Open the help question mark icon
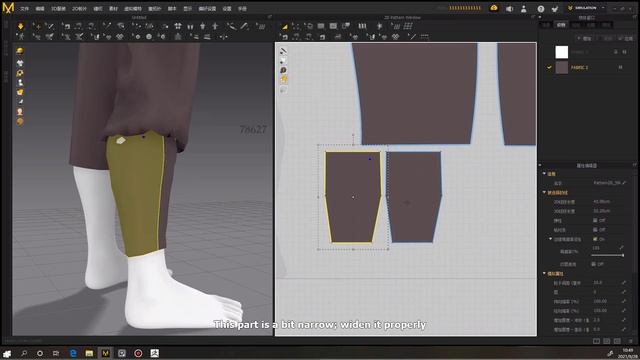The image size is (640, 360). point(540,8)
